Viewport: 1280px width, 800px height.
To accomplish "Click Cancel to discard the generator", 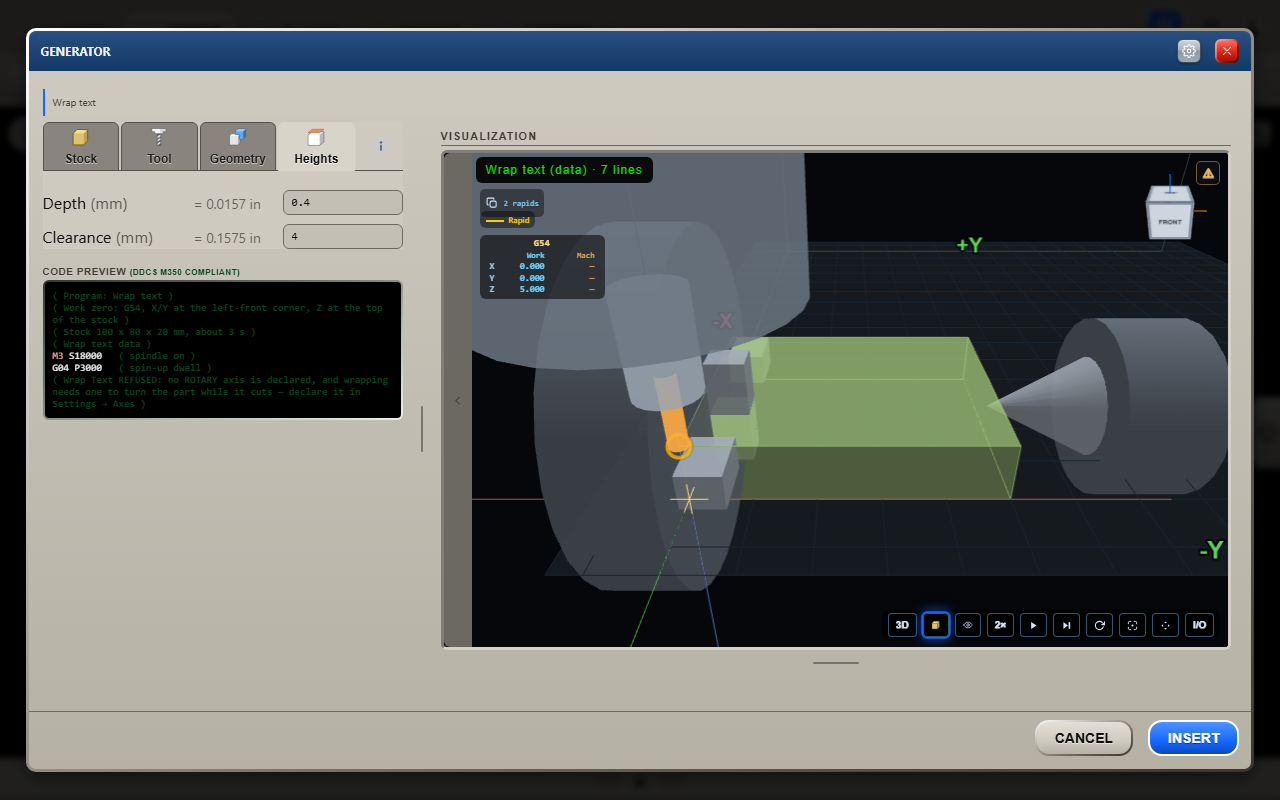I will coord(1083,738).
